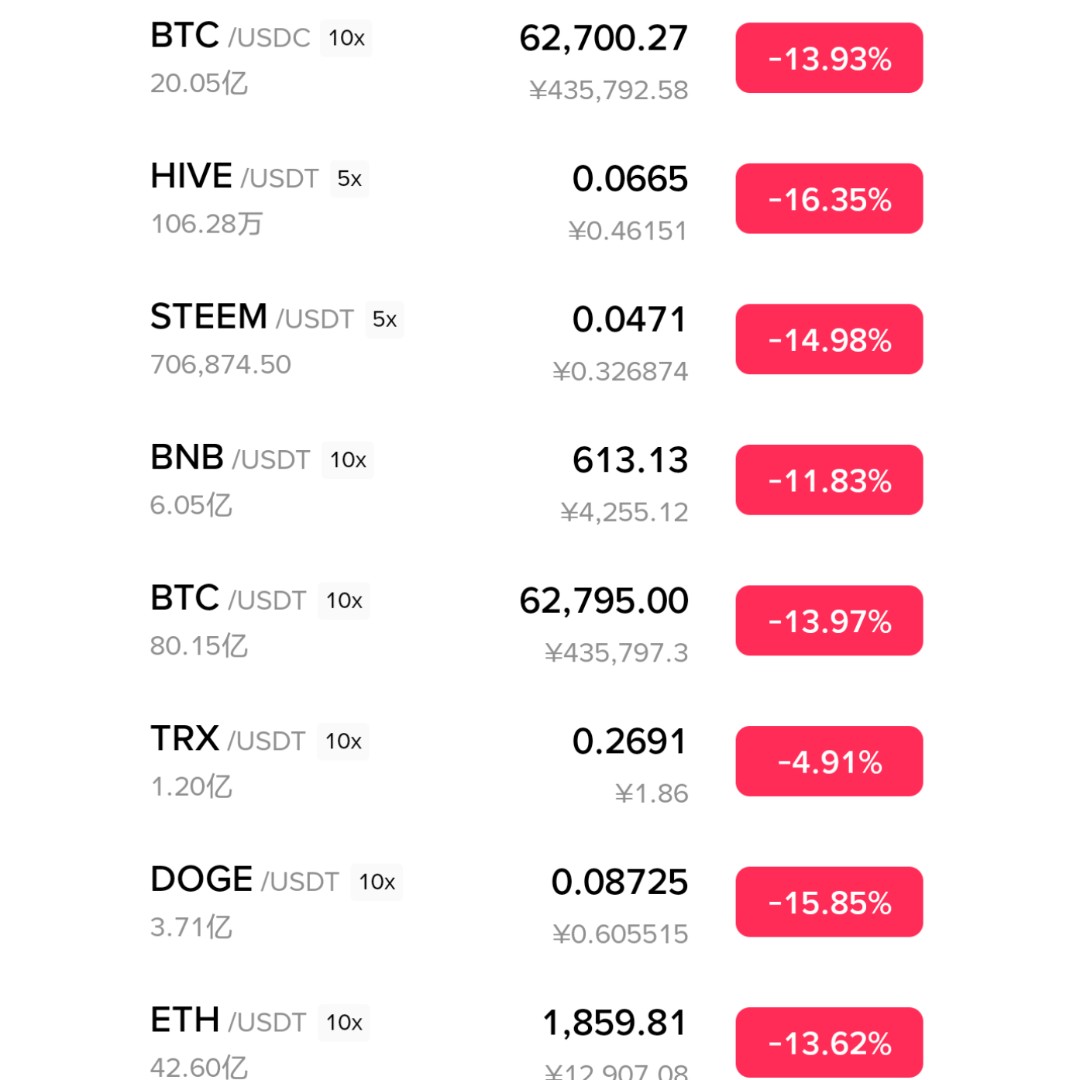Viewport: 1080px width, 1080px height.
Task: Tap the -13.97% button for BTC/USDT
Action: [829, 621]
